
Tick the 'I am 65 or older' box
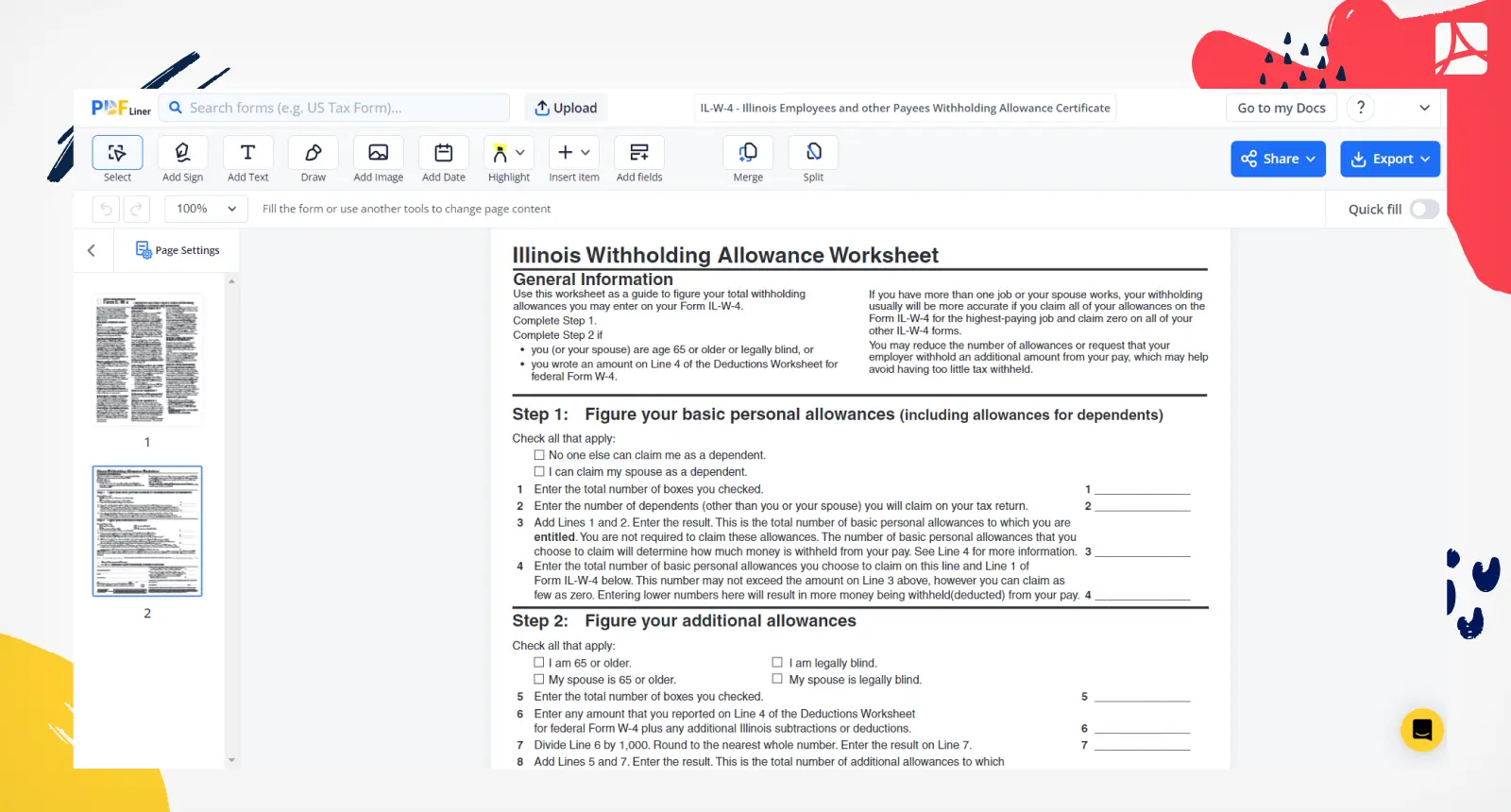pos(539,663)
